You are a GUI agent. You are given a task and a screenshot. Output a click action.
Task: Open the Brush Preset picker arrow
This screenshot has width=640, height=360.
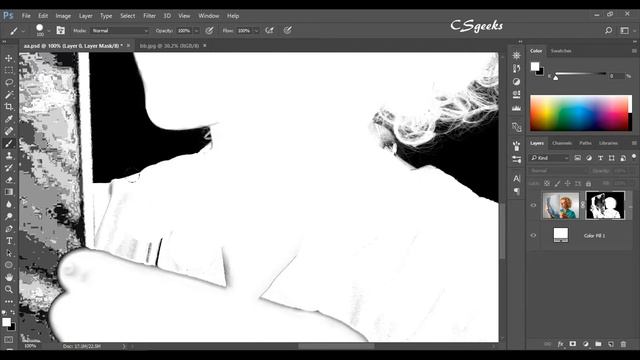pos(49,31)
